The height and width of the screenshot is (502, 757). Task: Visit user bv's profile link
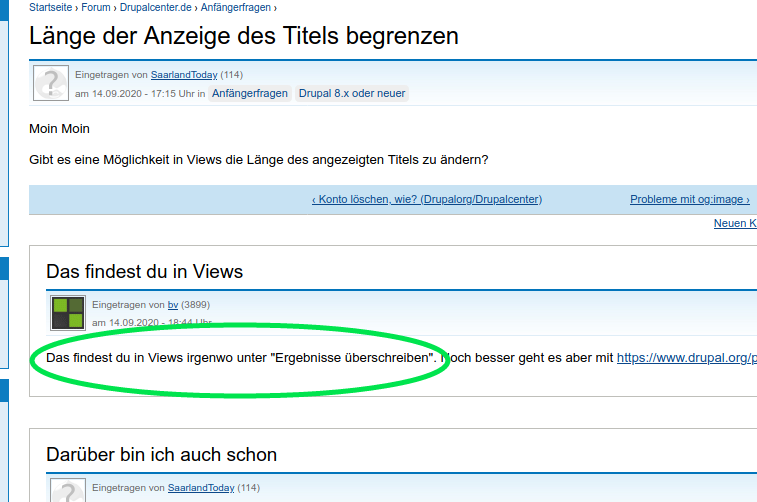click(x=173, y=305)
